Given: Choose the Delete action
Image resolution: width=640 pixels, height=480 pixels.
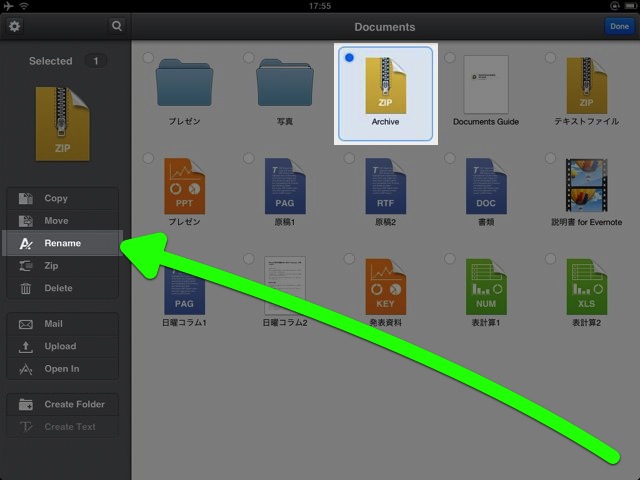Looking at the screenshot, I should [62, 288].
